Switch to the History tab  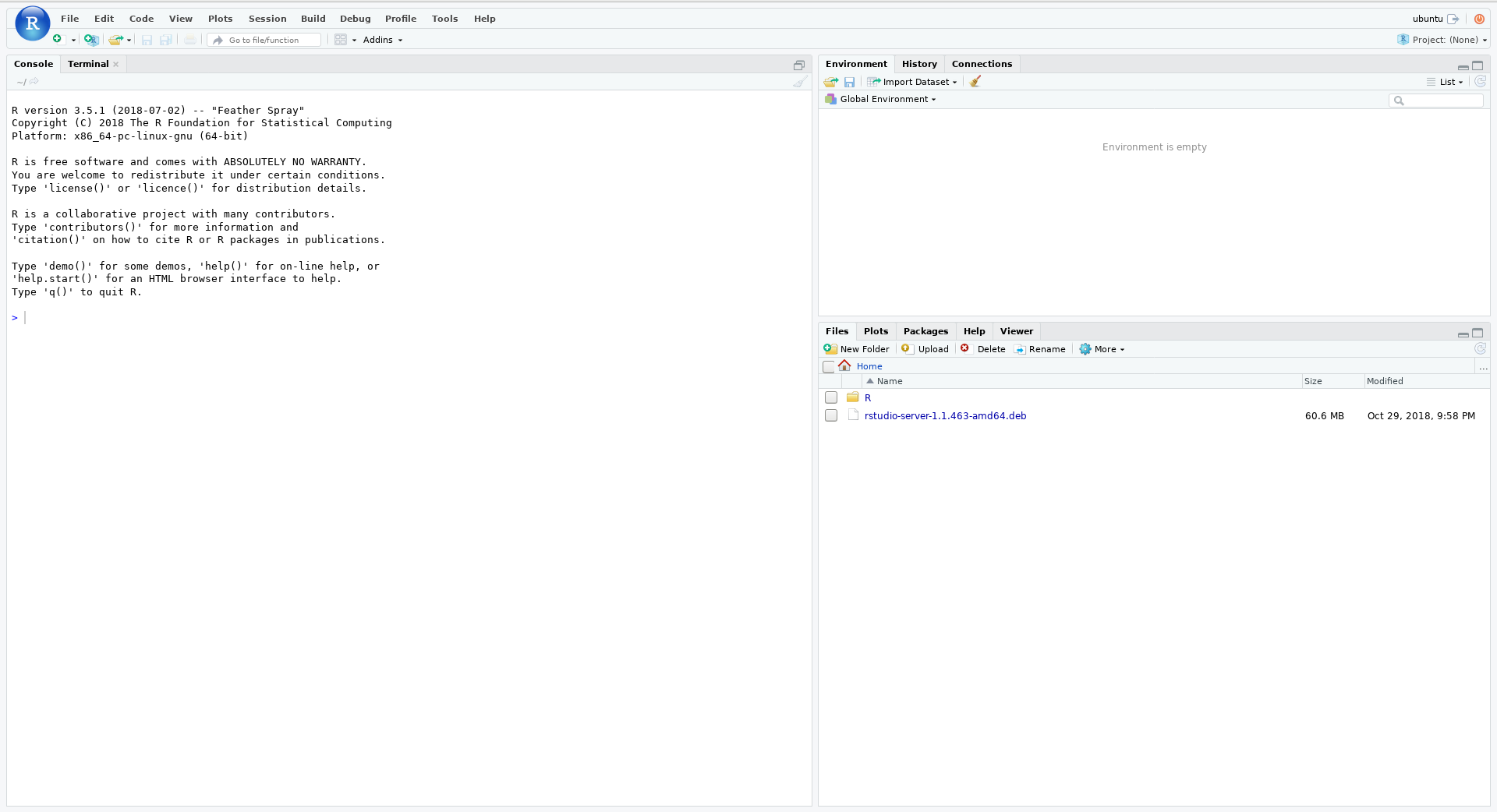919,64
